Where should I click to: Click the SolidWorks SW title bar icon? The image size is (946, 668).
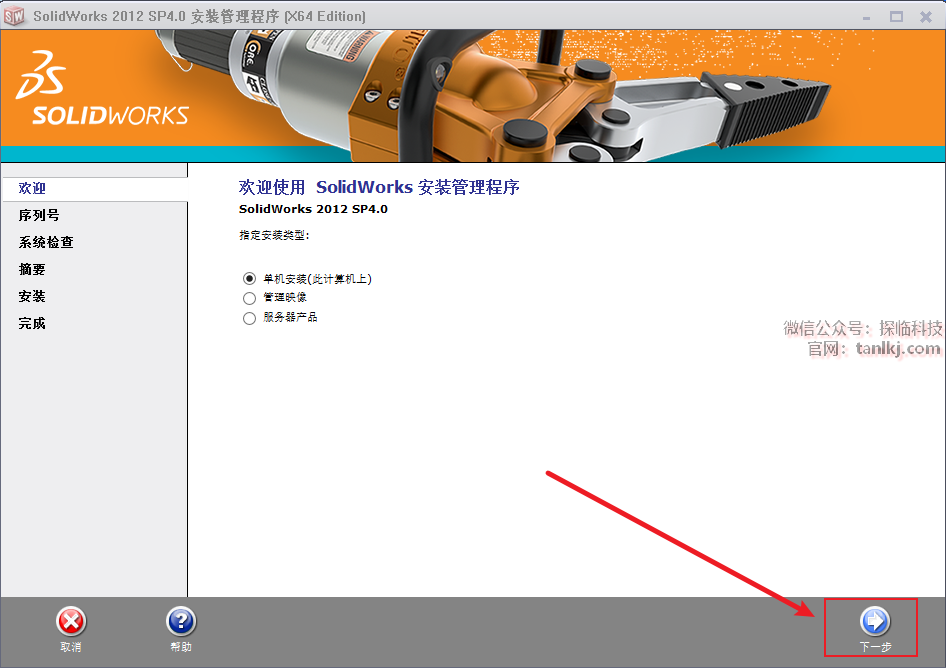point(14,16)
